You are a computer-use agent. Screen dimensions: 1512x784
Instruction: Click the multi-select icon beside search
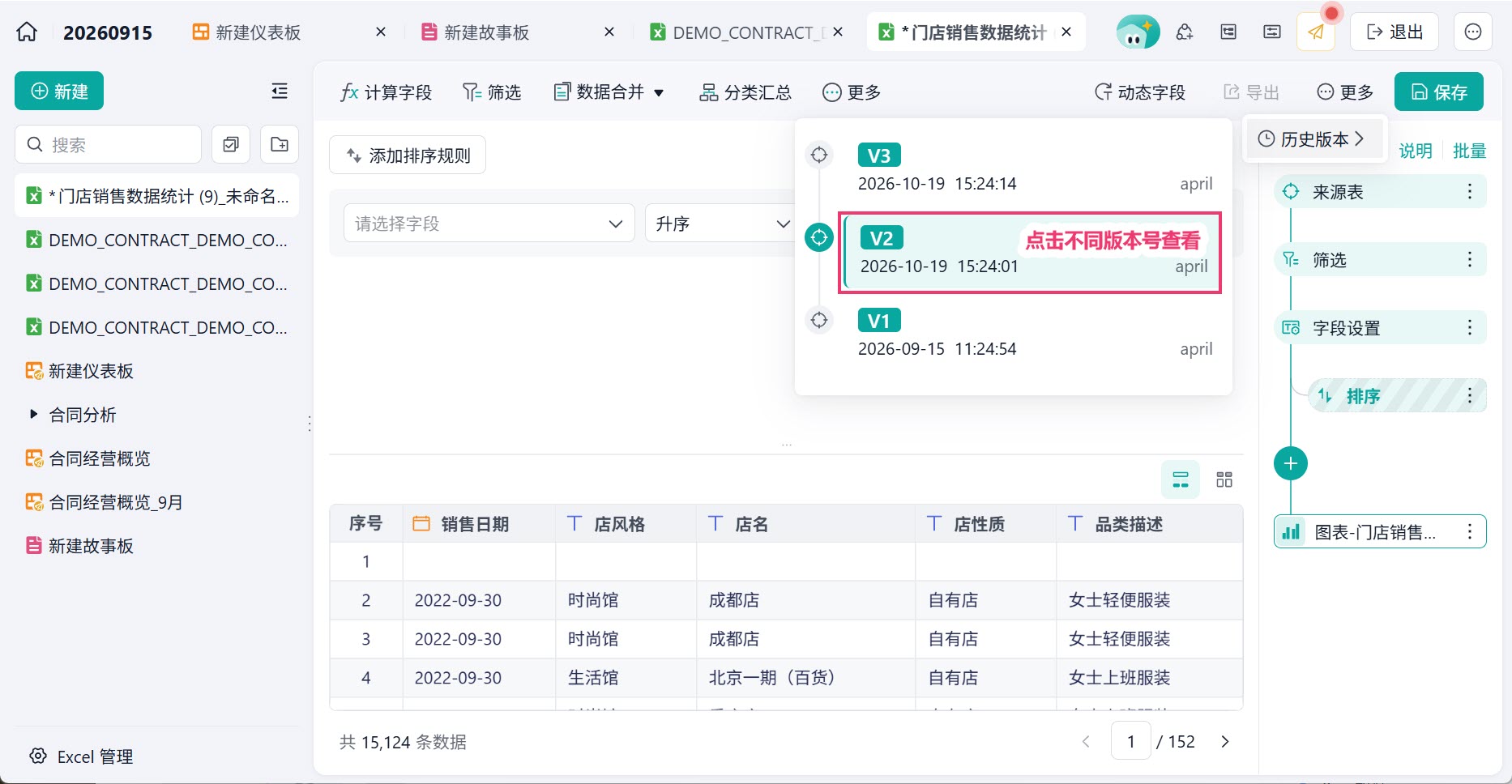pyautogui.click(x=231, y=144)
